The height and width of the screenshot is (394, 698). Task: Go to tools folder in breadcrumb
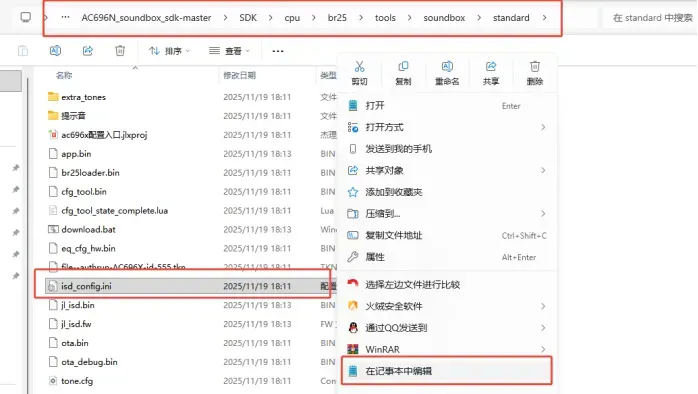tap(385, 18)
